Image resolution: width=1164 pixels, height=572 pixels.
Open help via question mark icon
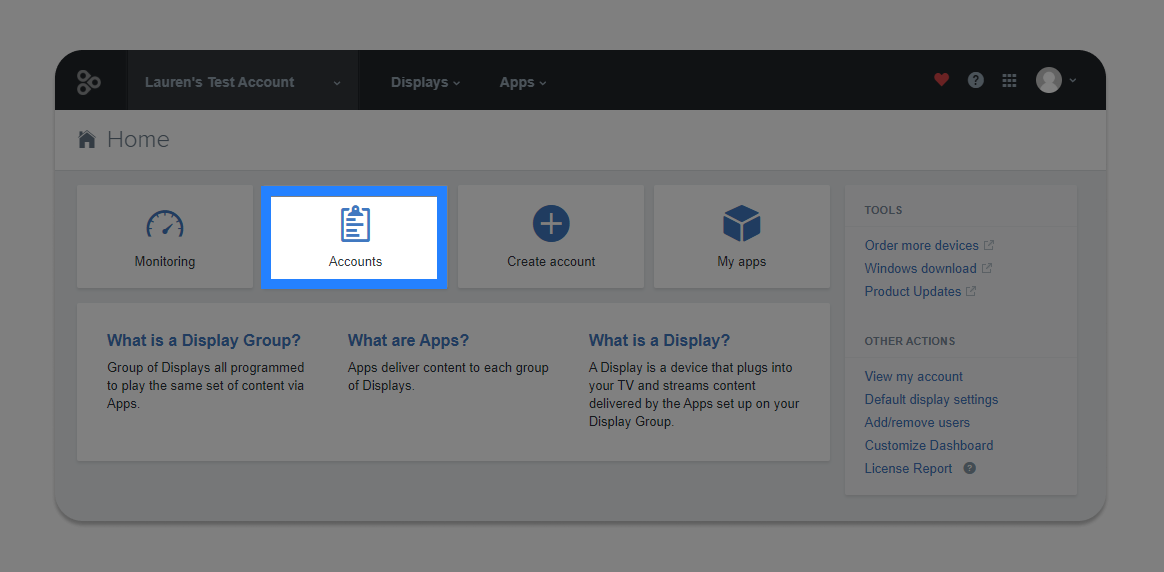[975, 80]
